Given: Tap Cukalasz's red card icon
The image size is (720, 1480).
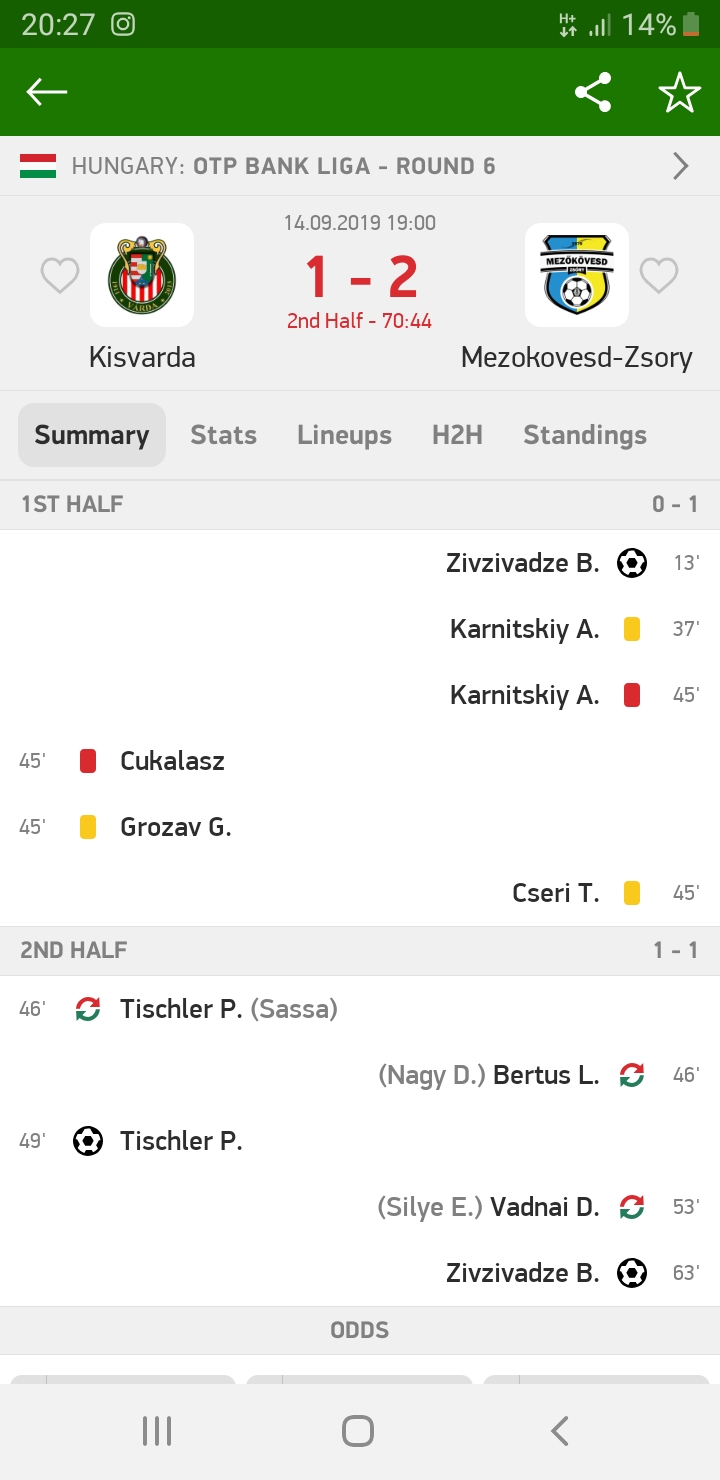Looking at the screenshot, I should click(88, 761).
